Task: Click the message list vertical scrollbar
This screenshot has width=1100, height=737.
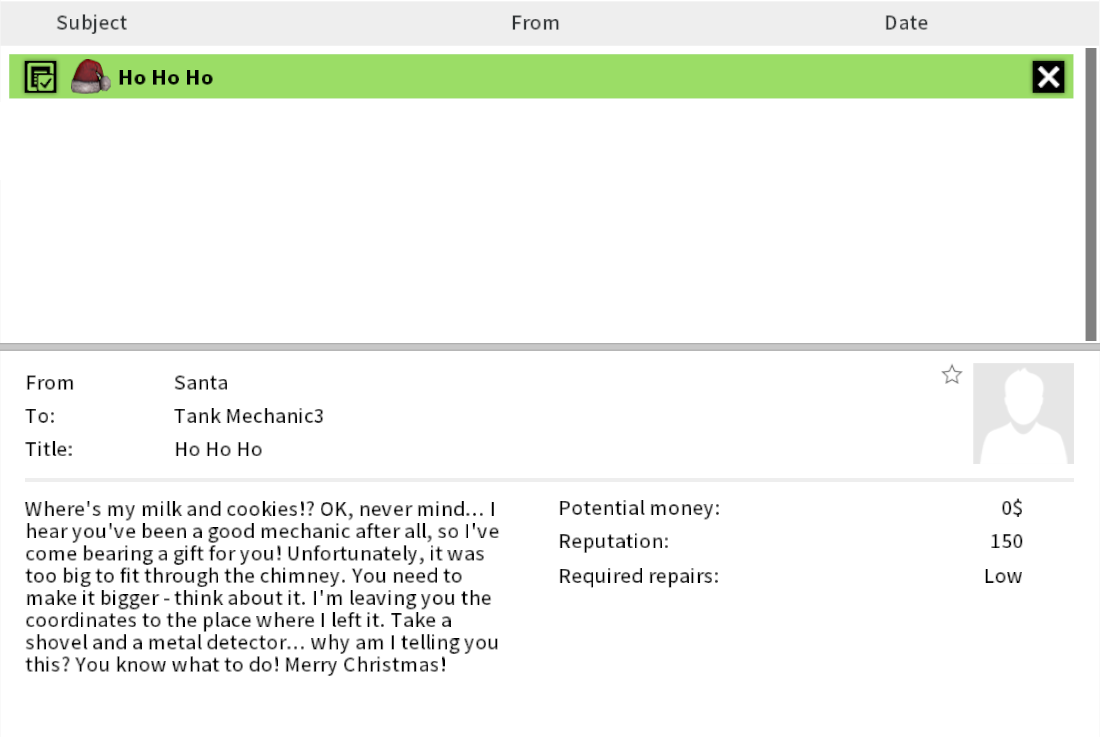Action: [x=1090, y=190]
